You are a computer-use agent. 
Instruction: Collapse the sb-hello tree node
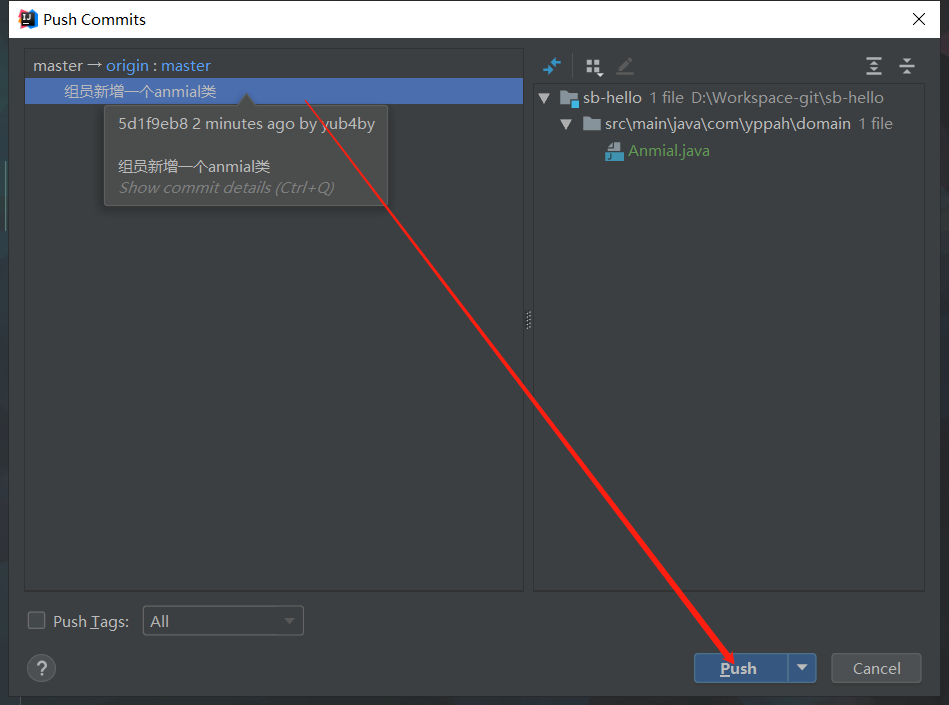point(544,98)
